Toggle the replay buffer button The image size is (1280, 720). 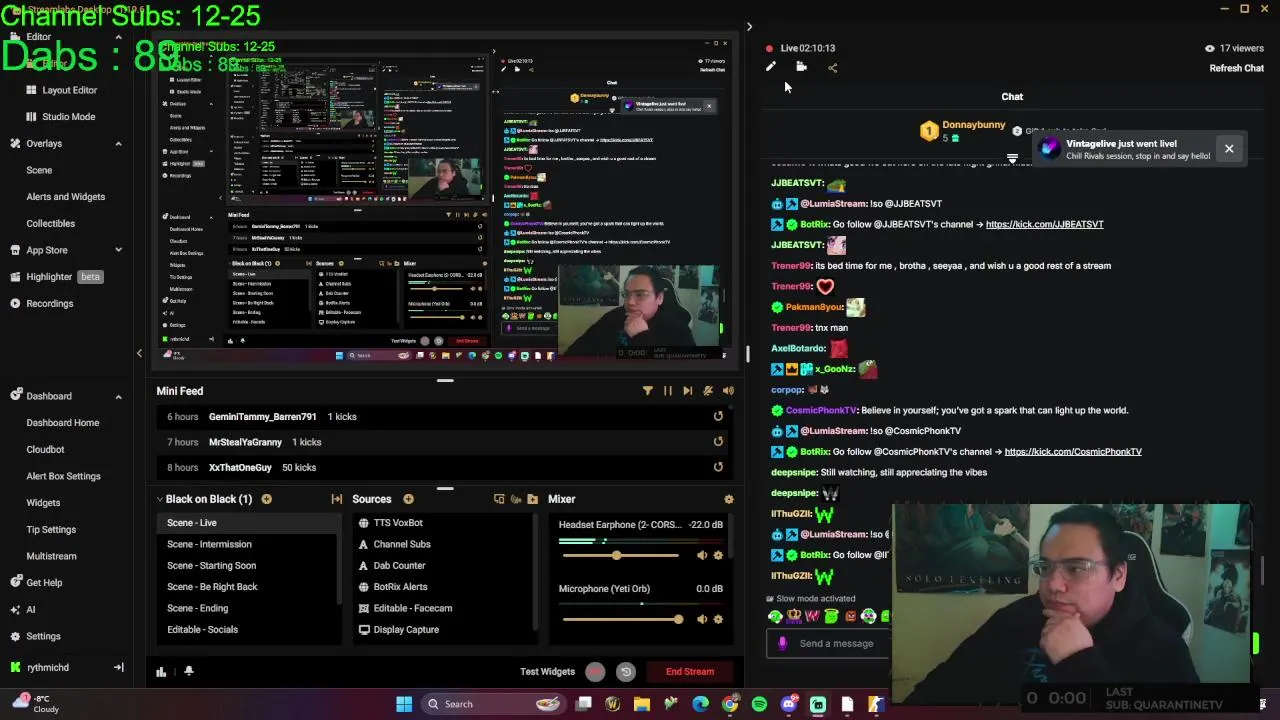point(626,672)
